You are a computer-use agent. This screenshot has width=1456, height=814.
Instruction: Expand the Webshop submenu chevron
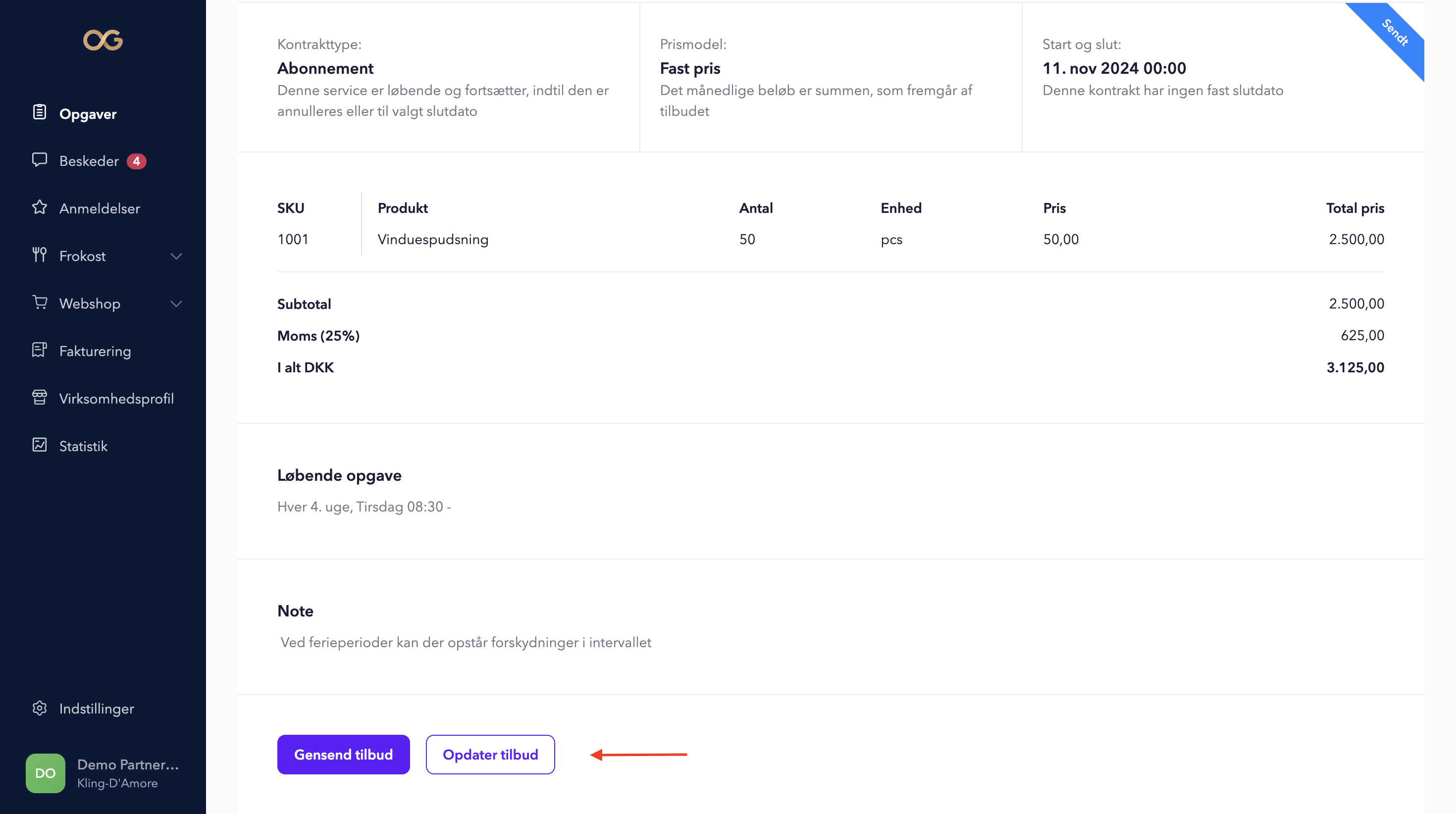click(x=176, y=304)
